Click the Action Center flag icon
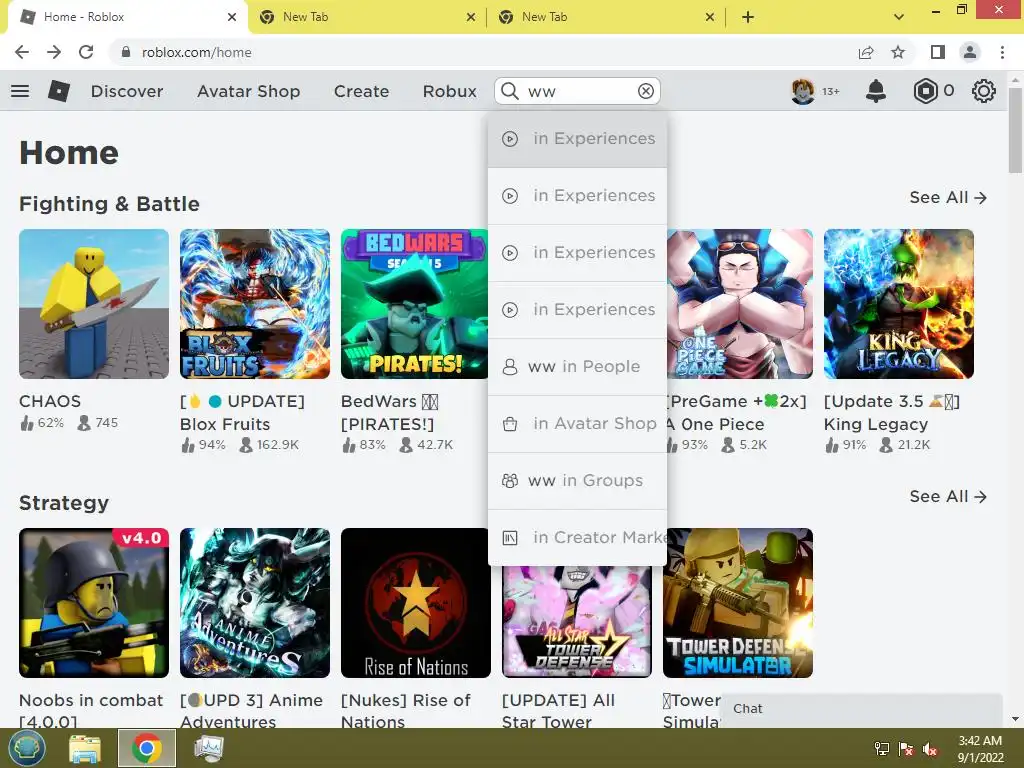 906,749
